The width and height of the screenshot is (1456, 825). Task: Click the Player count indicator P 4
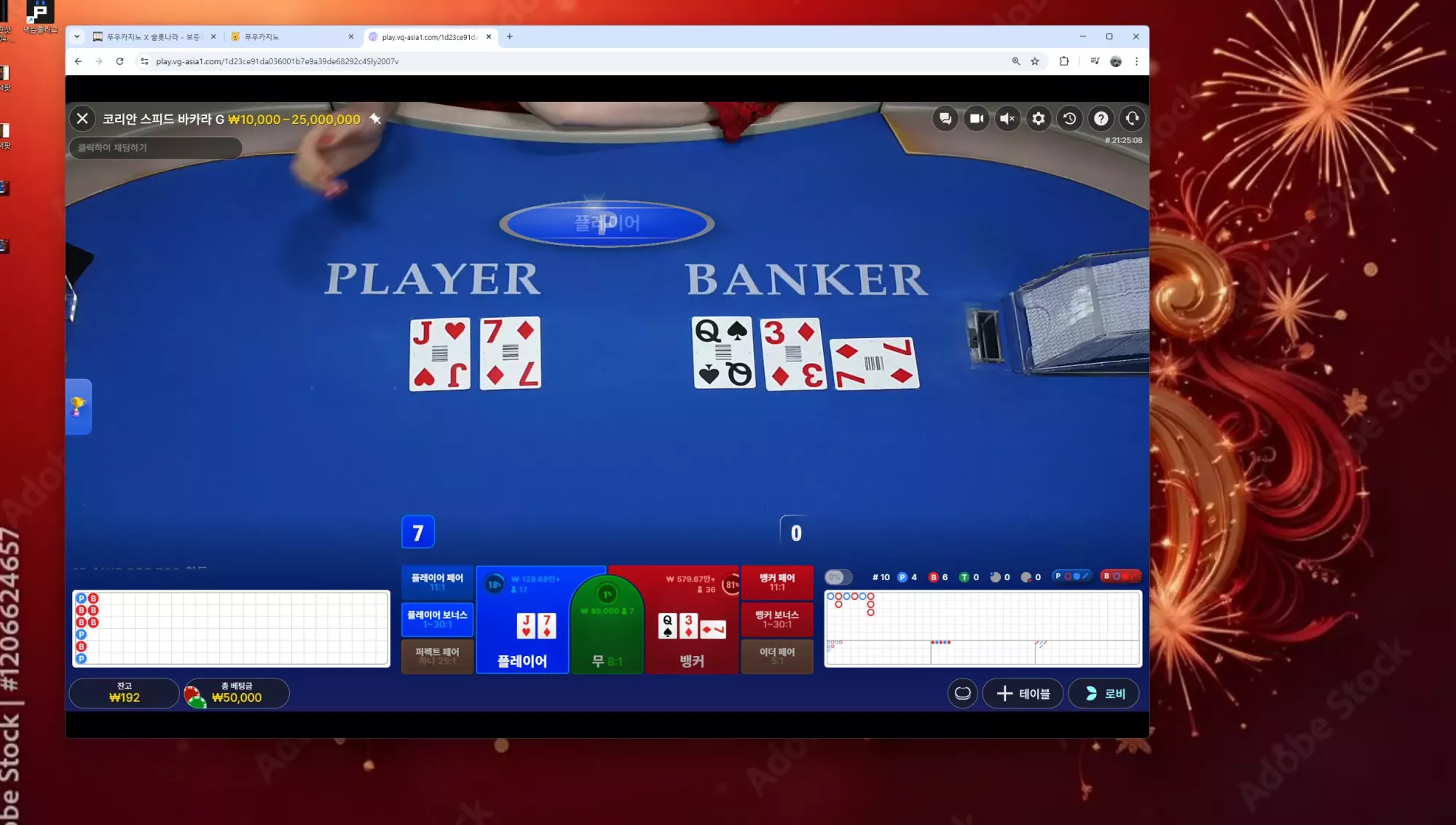(x=908, y=577)
